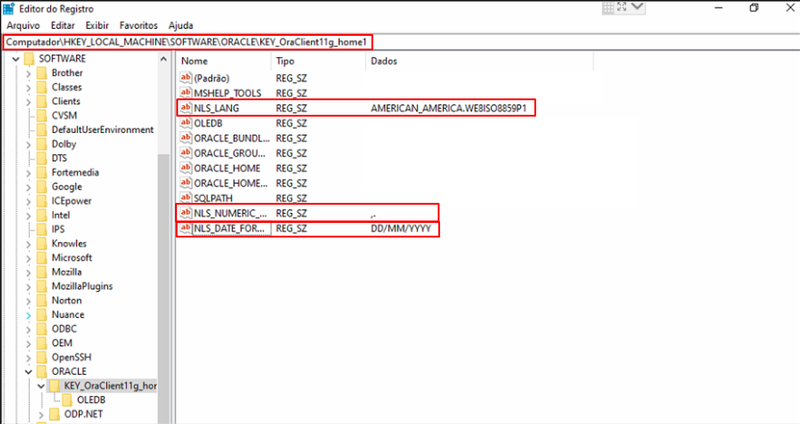Expand the Microsoft tree node

29,258
